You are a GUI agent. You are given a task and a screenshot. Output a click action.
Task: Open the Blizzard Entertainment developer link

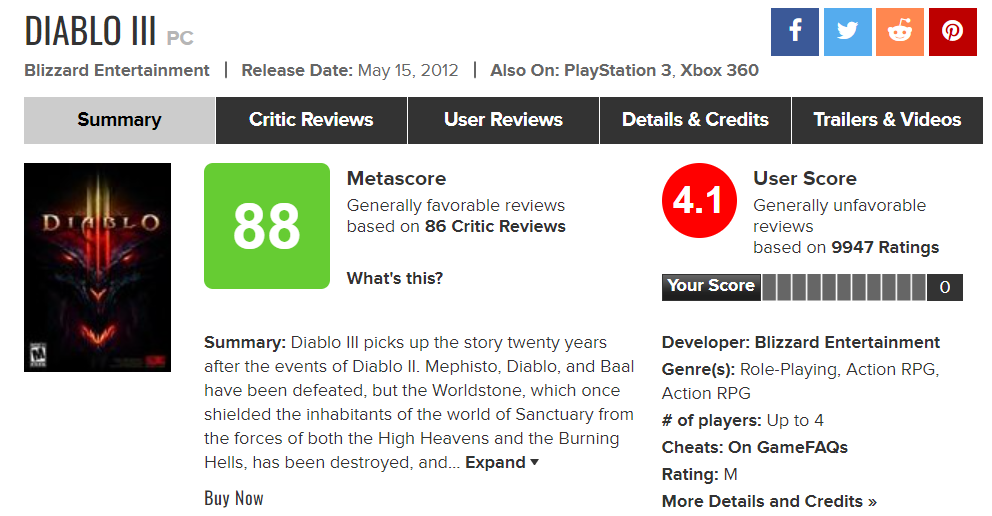(x=847, y=342)
